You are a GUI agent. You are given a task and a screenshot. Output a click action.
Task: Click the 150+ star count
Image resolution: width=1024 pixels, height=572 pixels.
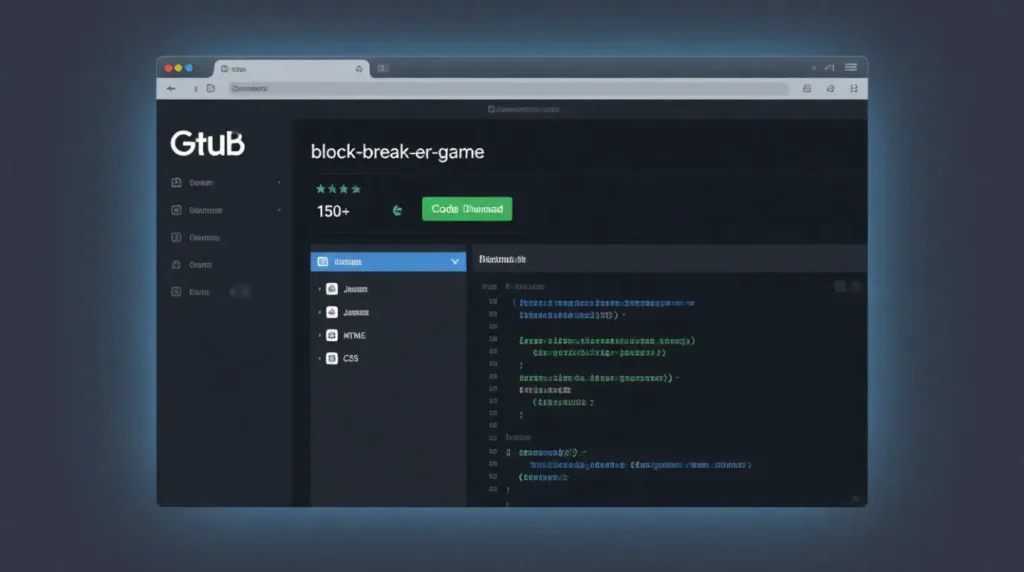(333, 212)
